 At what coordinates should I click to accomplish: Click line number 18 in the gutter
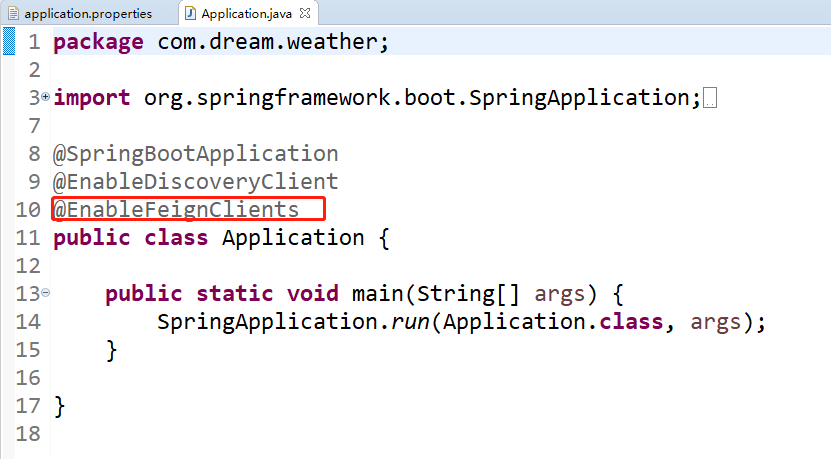click(x=28, y=434)
